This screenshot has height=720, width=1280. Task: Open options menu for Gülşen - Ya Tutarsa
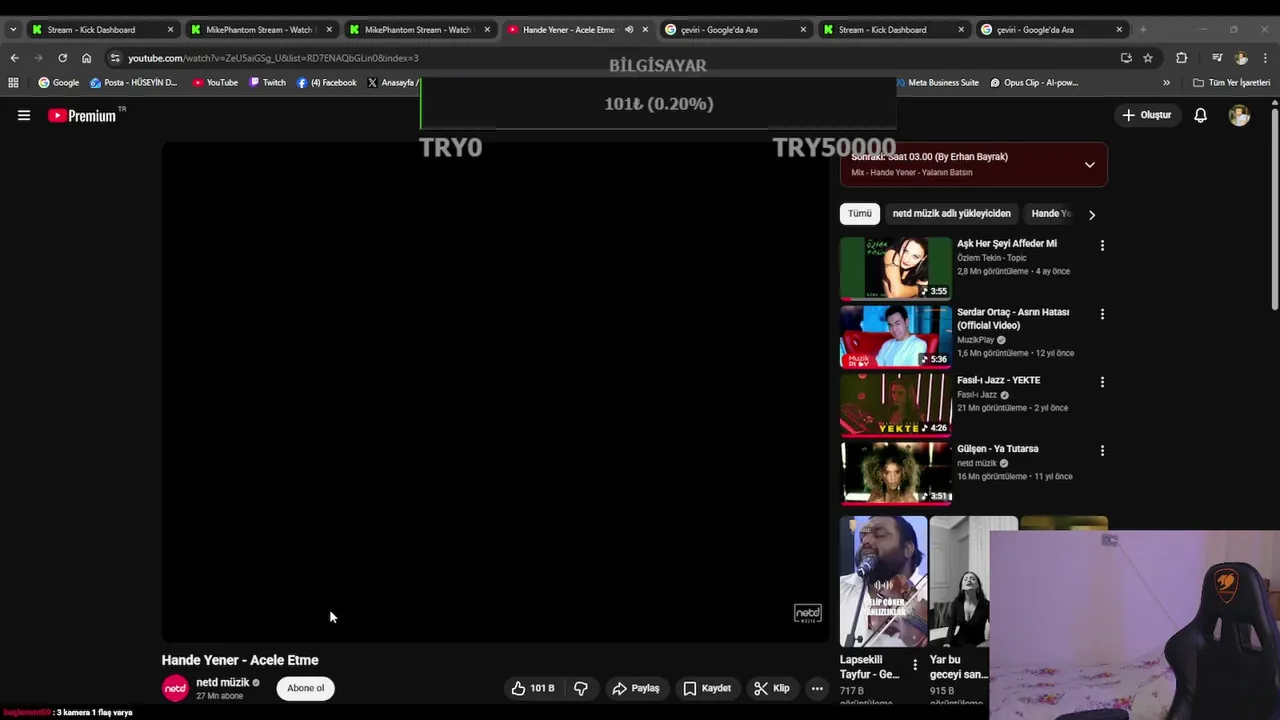[x=1102, y=451]
